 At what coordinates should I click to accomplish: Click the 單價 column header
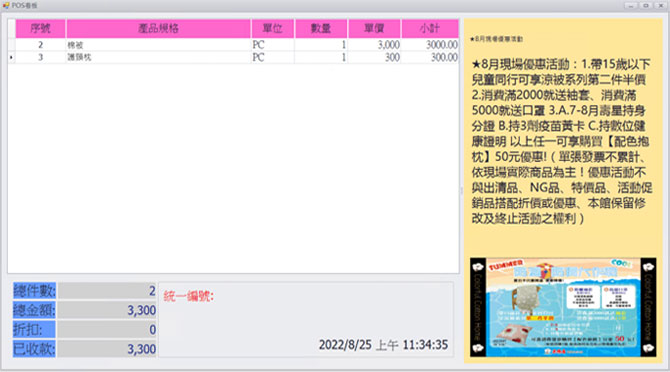click(x=374, y=29)
